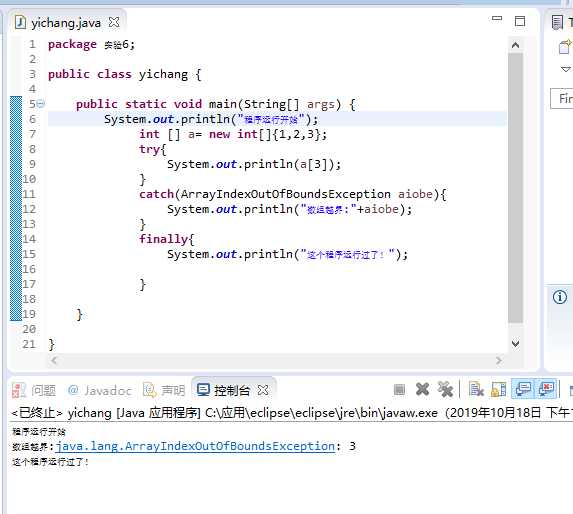Click the 'finally{' keyword on line 14
573x514 pixels.
point(167,239)
